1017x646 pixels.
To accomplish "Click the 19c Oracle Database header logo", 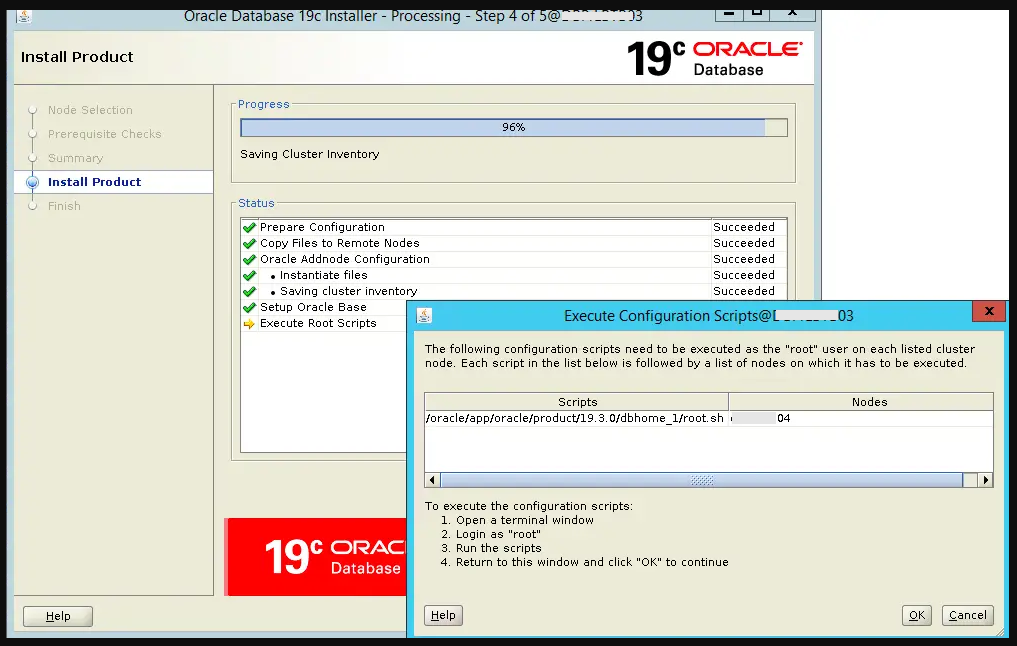I will (714, 58).
